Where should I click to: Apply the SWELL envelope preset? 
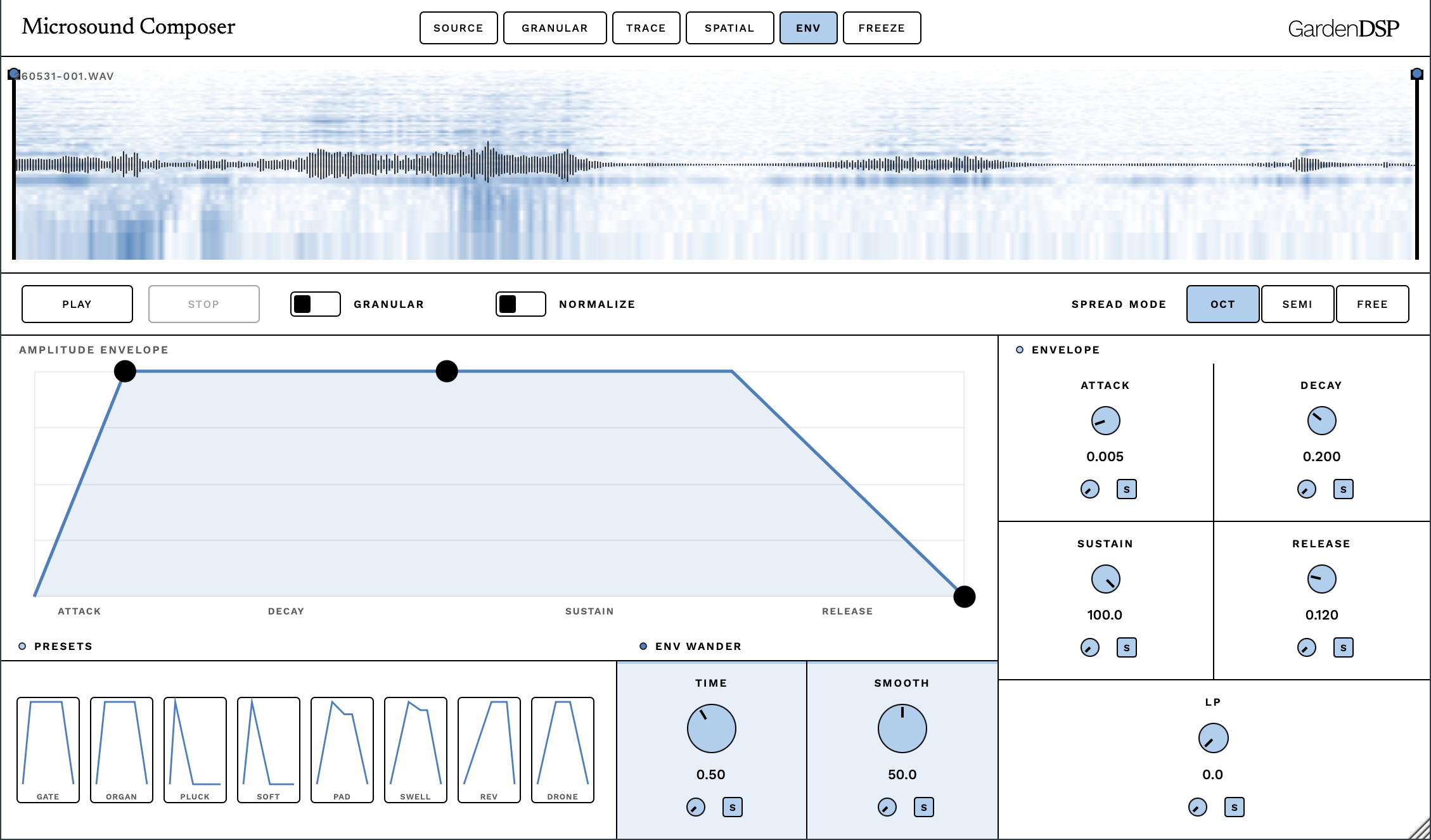416,750
